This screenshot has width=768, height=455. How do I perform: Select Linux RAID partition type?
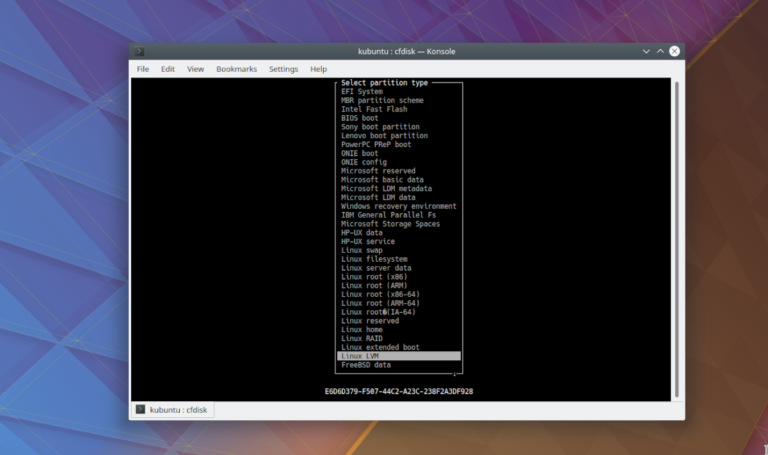pos(362,338)
